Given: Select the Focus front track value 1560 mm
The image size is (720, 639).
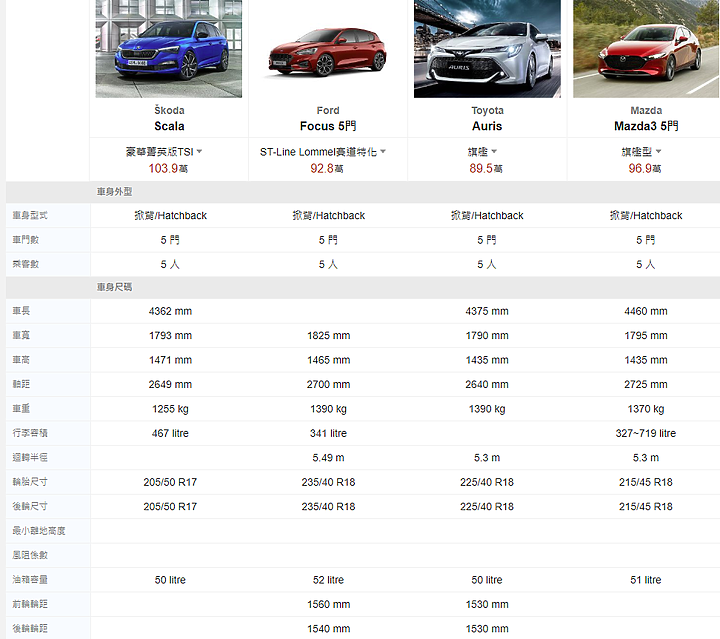Looking at the screenshot, I should point(329,604).
